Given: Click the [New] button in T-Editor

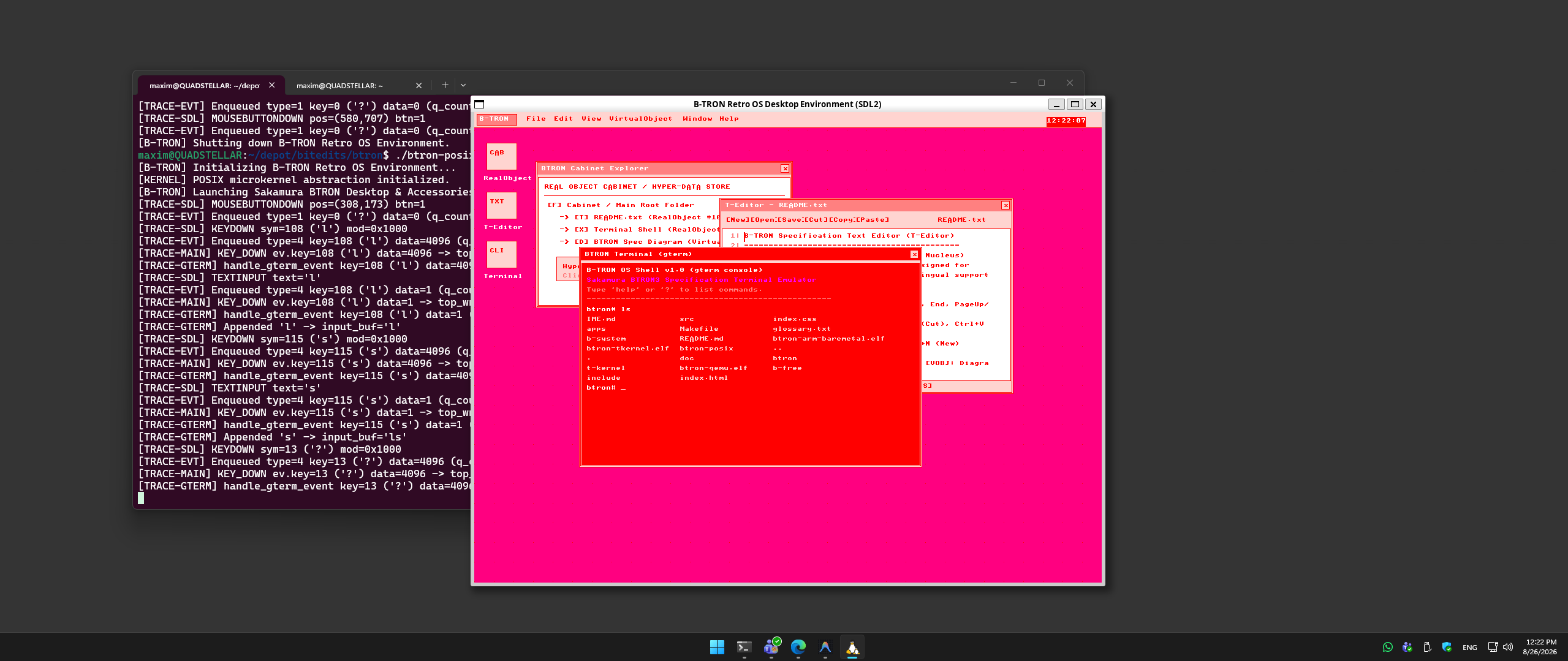Looking at the screenshot, I should coord(738,220).
